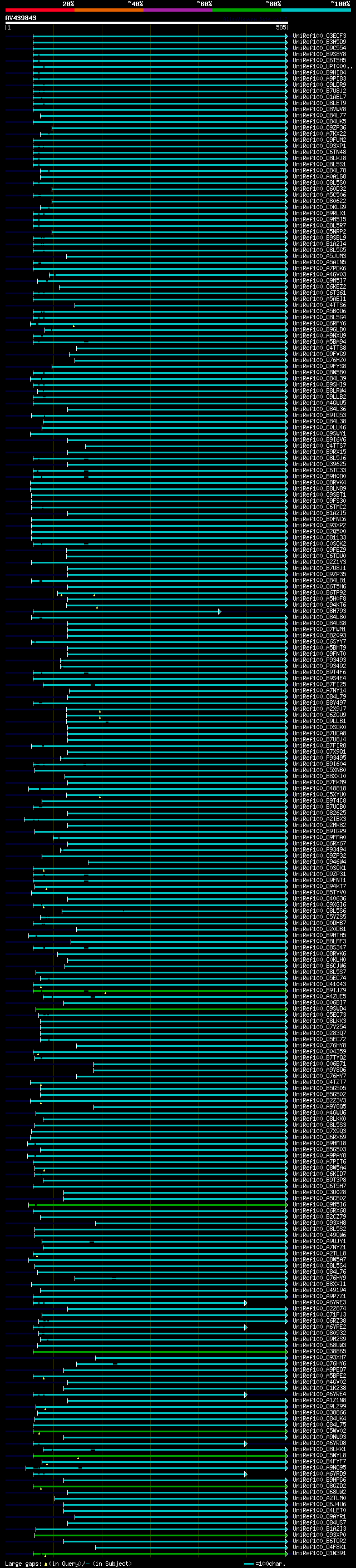Select UniRef100_Q84L80 label

pyautogui.click(x=319, y=617)
